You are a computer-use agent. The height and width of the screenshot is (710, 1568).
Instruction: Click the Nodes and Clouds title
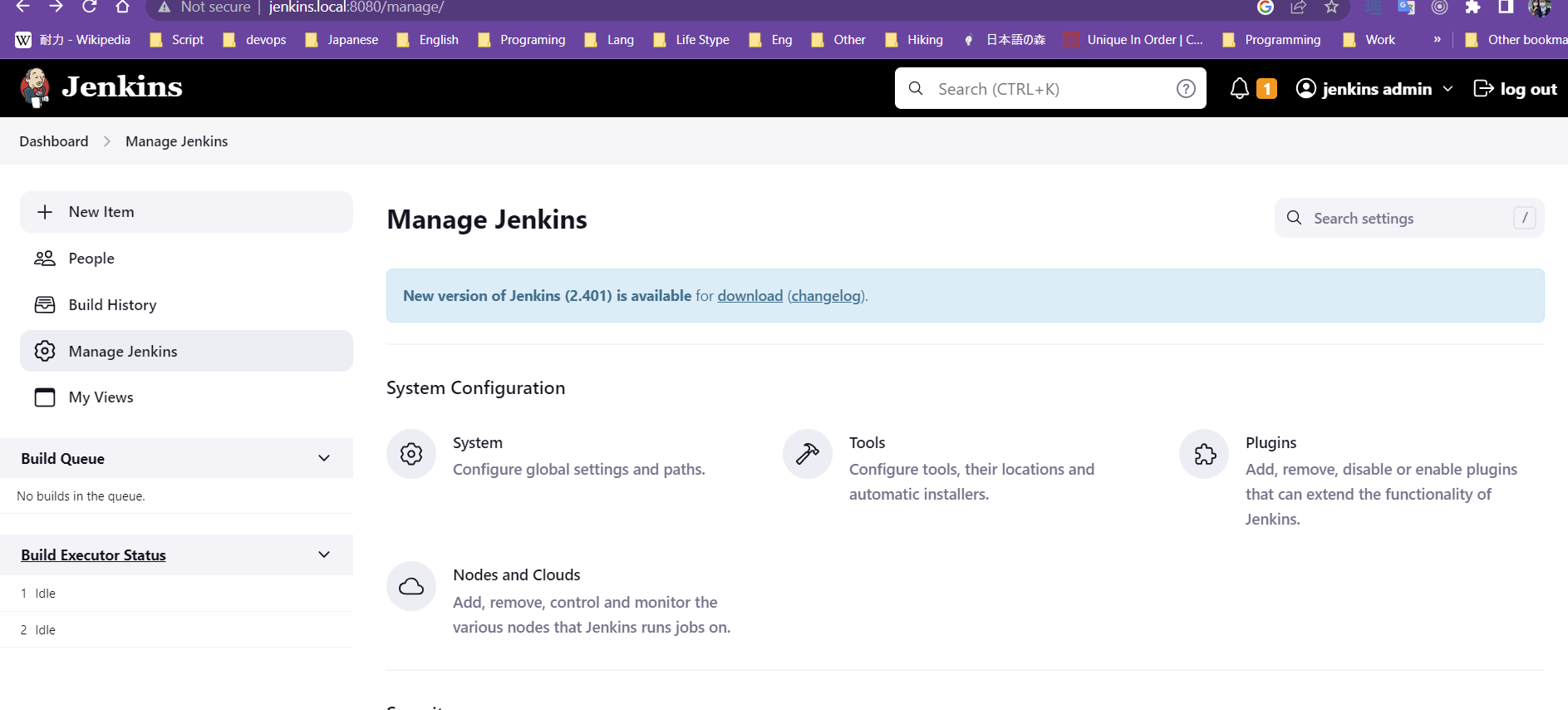(x=516, y=575)
